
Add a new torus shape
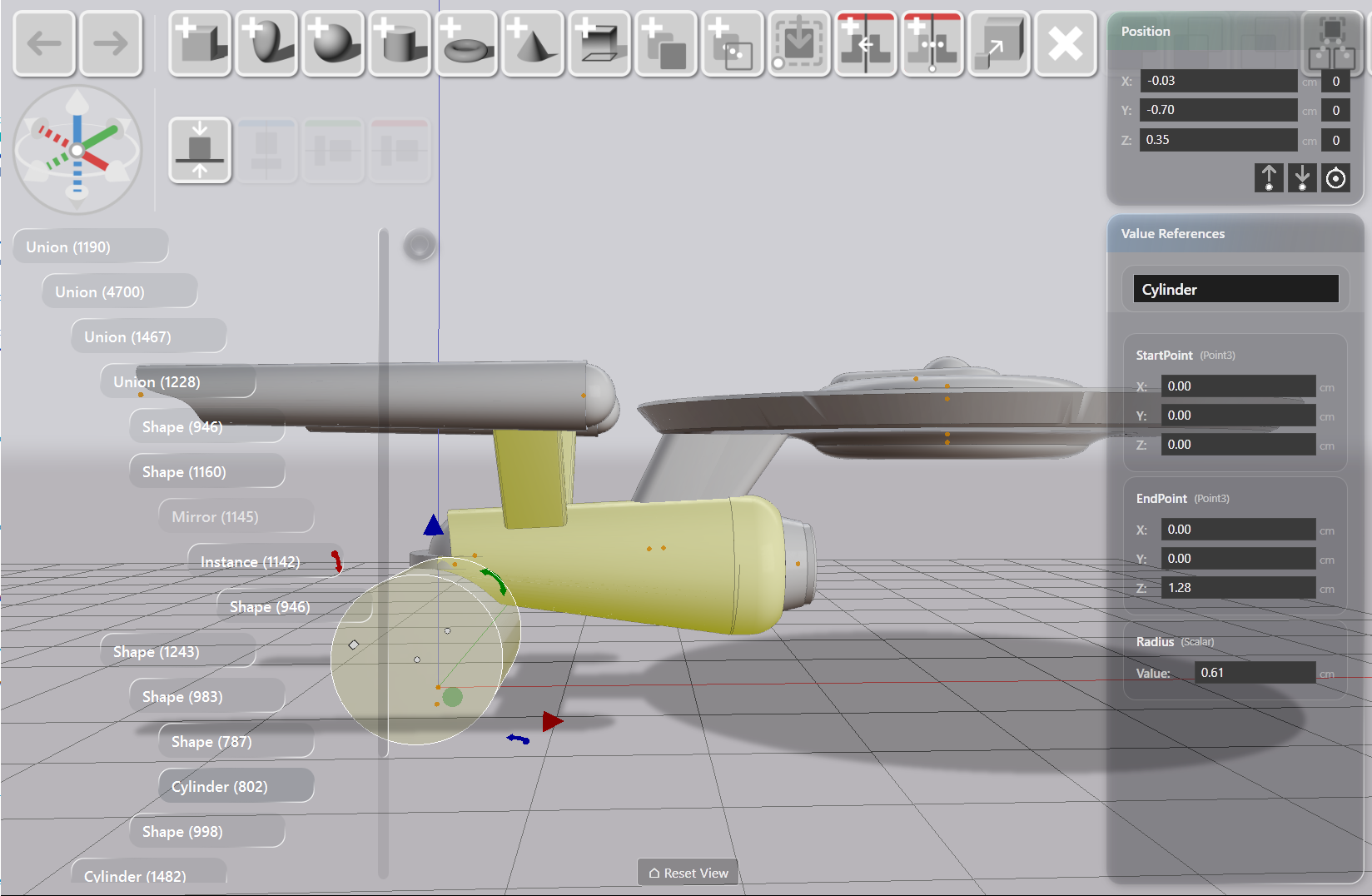[x=466, y=43]
